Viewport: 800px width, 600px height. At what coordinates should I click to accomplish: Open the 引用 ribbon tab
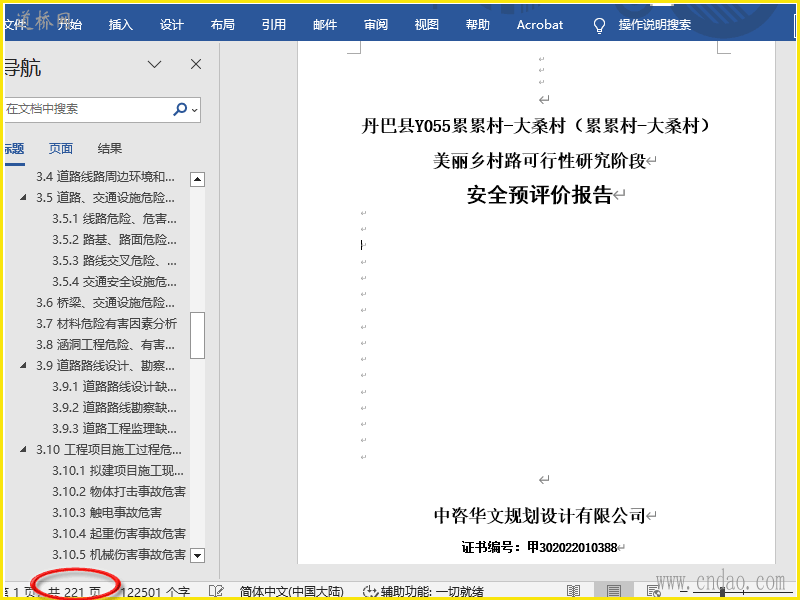(x=273, y=24)
